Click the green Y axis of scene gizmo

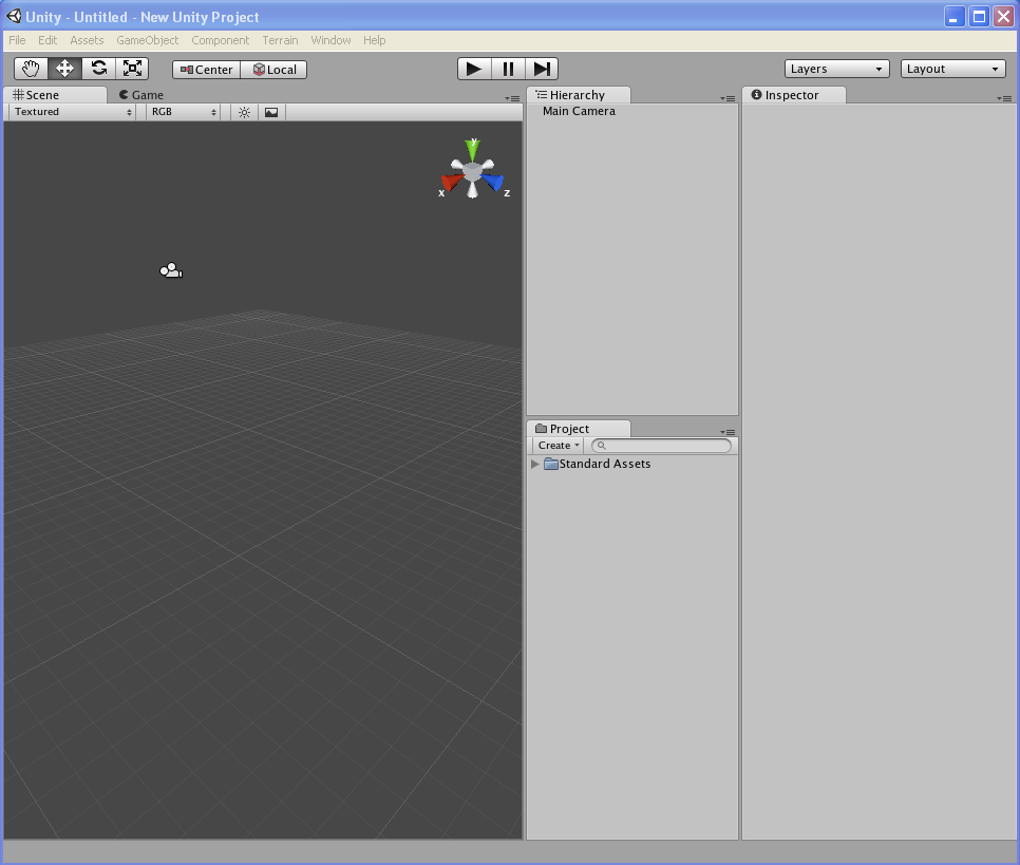(x=473, y=149)
